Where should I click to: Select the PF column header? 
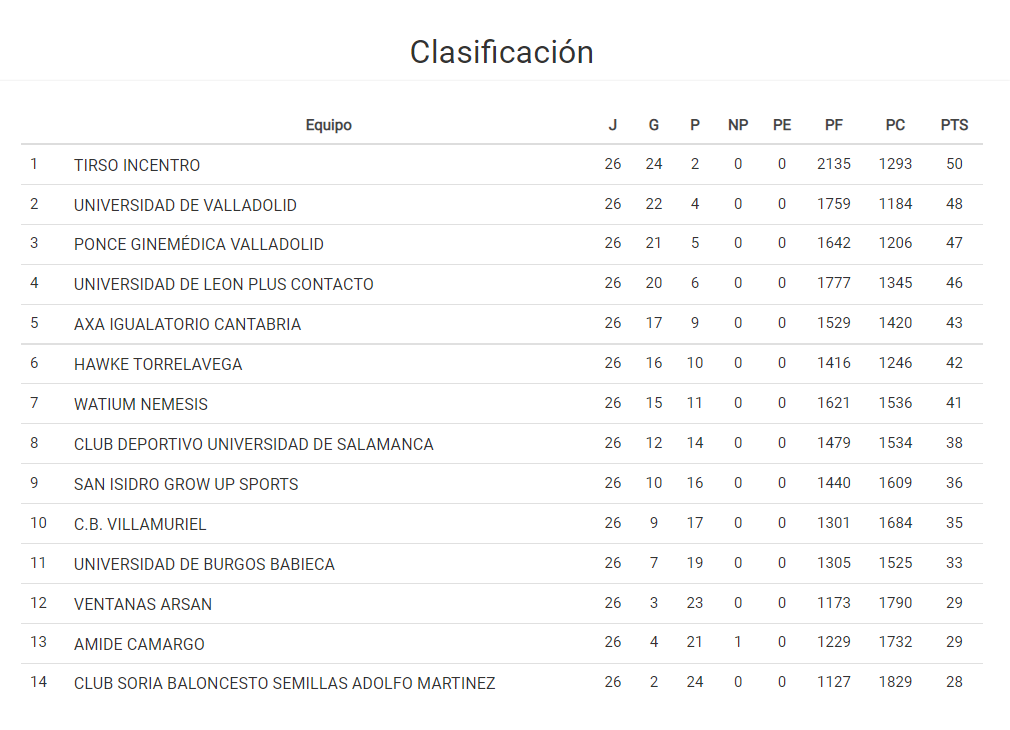(834, 125)
